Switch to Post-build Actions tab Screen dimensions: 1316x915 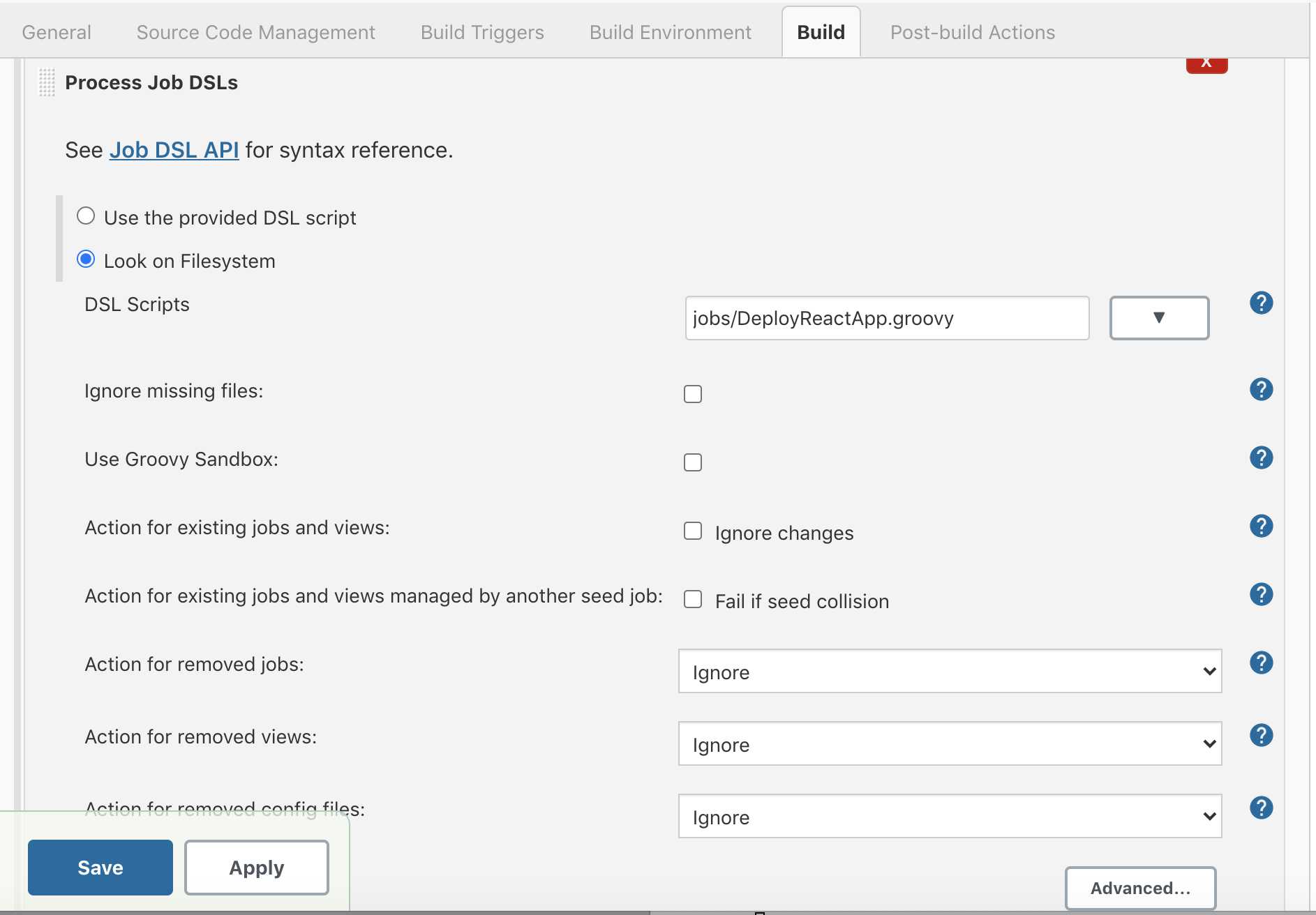point(972,33)
